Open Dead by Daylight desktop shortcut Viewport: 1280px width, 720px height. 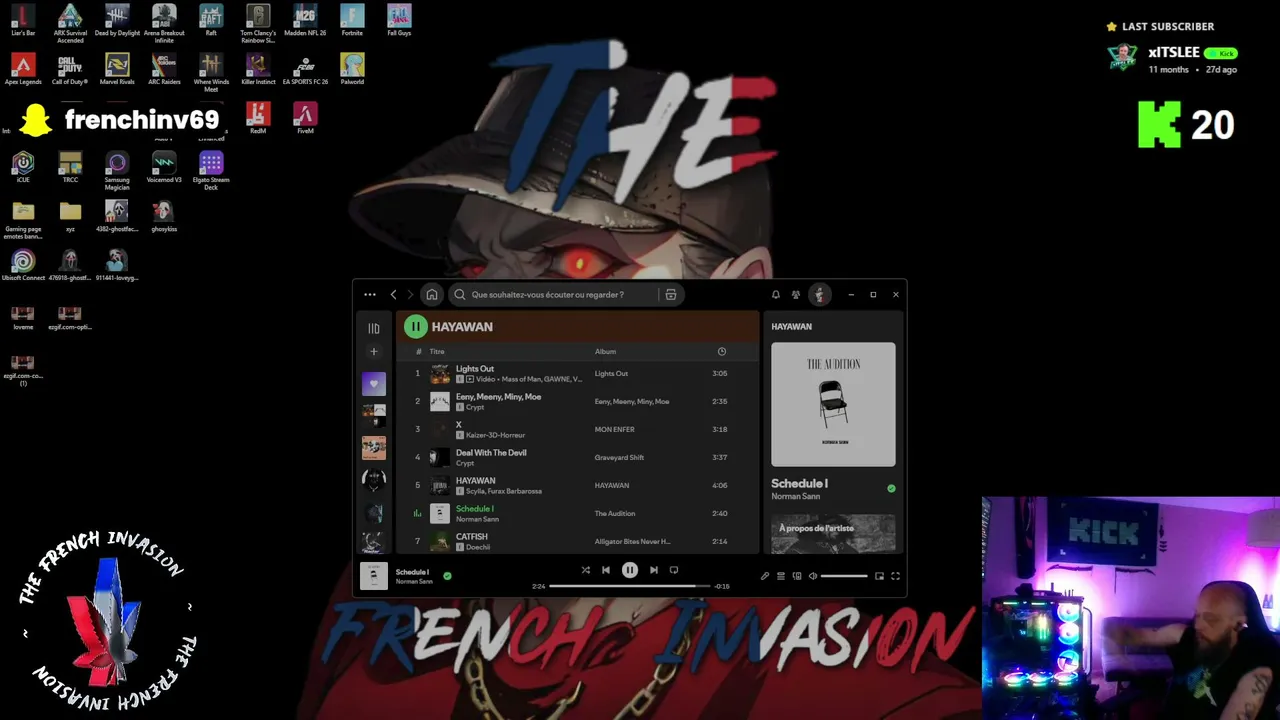pyautogui.click(x=117, y=20)
